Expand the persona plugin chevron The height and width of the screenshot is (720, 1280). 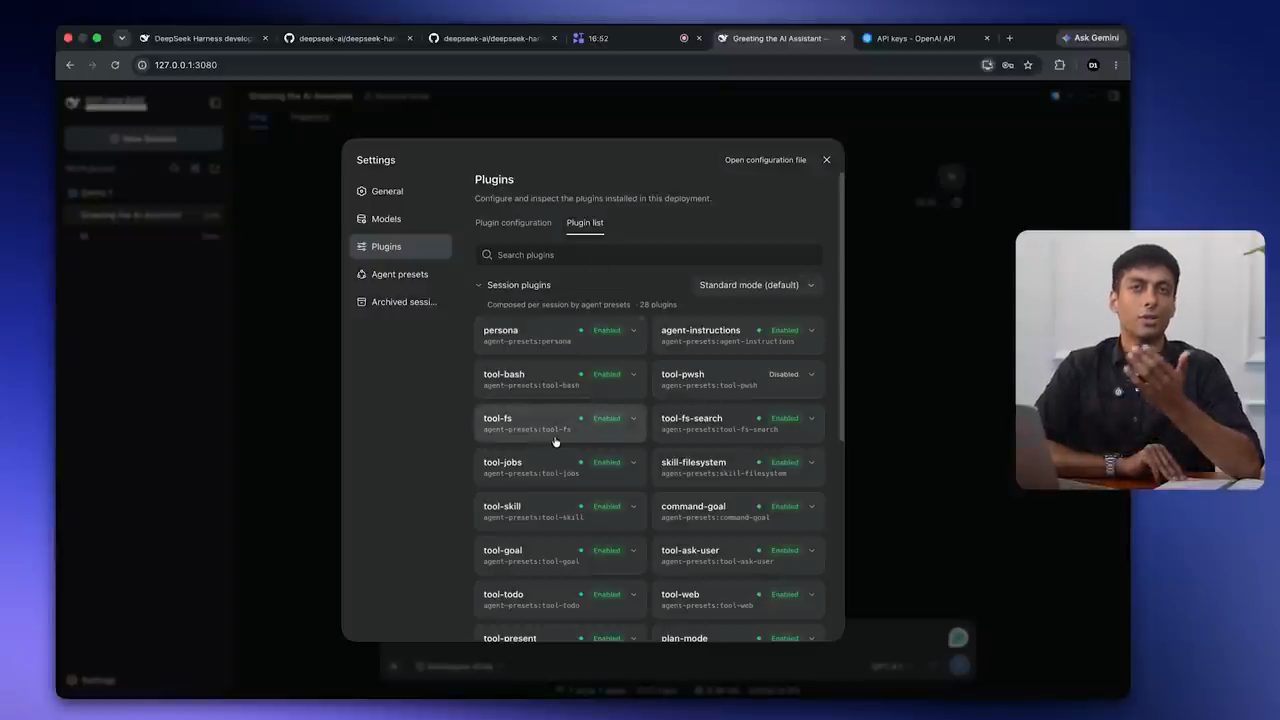pos(633,330)
